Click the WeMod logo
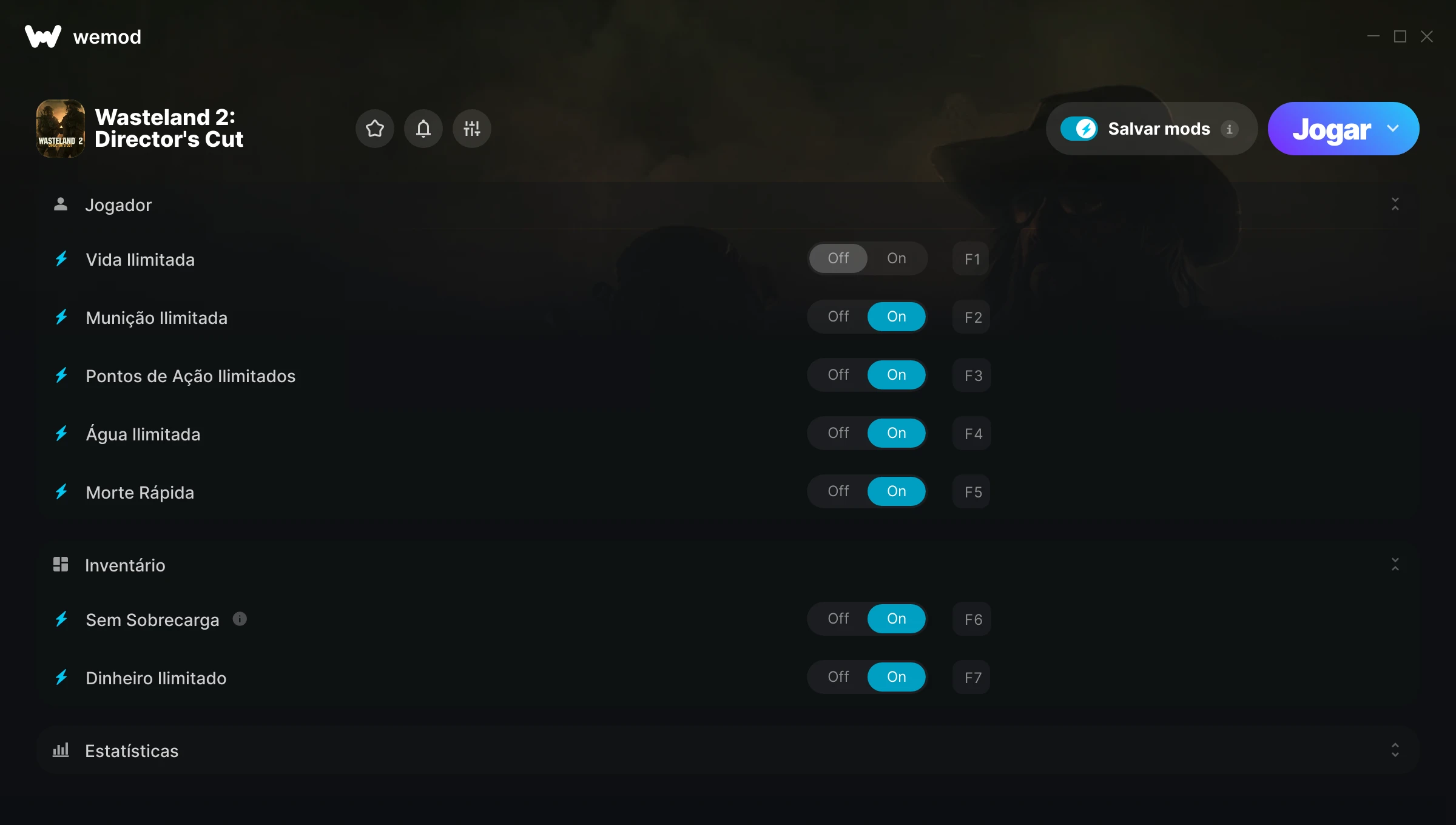 coord(43,36)
